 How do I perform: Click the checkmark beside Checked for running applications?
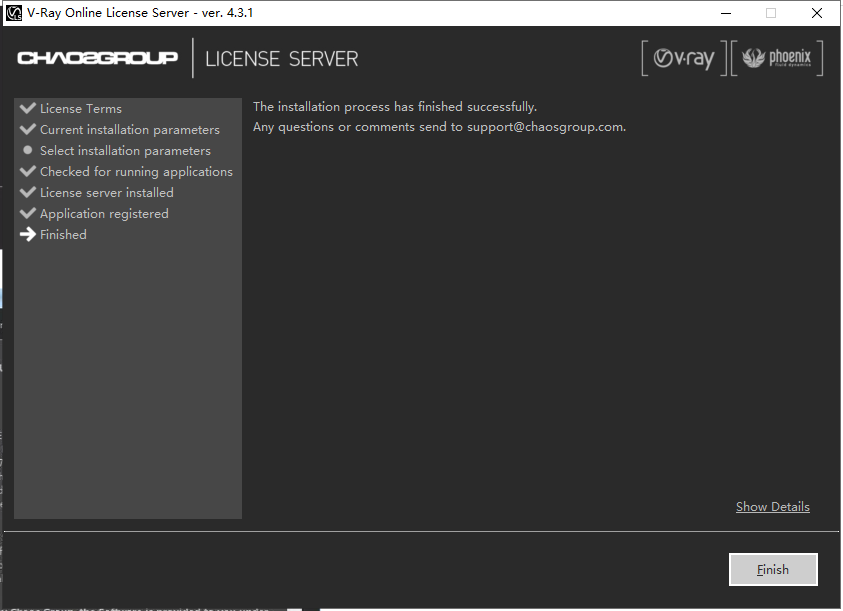coord(27,170)
